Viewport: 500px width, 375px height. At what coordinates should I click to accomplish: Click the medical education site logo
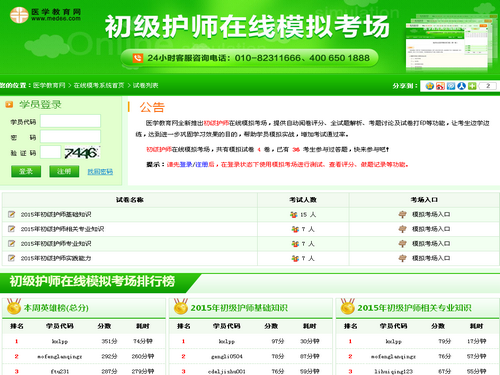[x=45, y=15]
